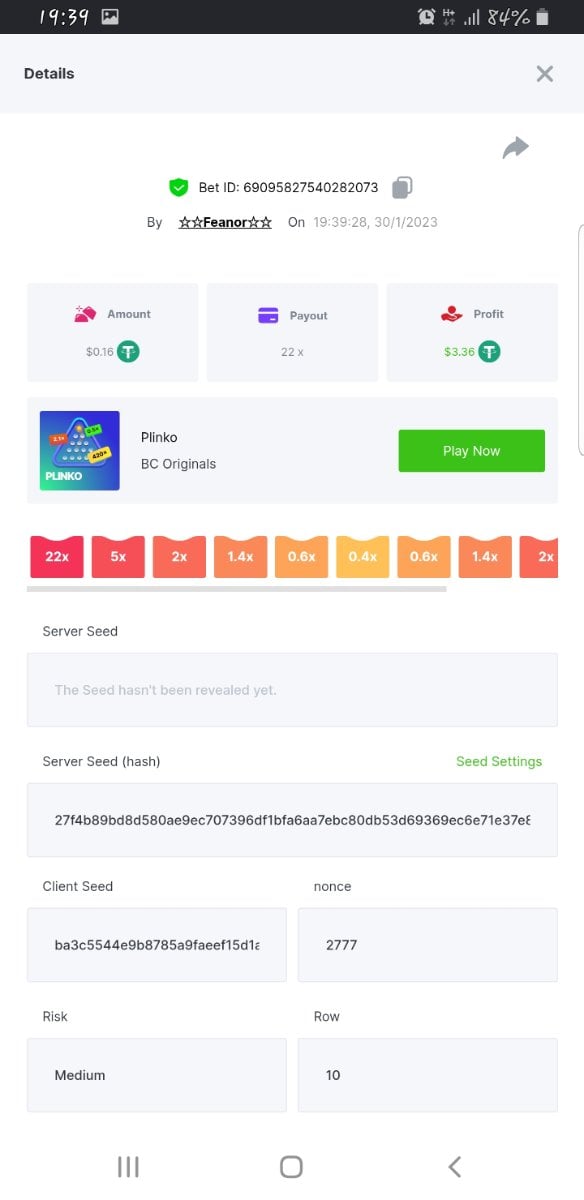Viewport: 584px width, 1200px height.
Task: Click the green verified shield icon
Action: click(178, 187)
